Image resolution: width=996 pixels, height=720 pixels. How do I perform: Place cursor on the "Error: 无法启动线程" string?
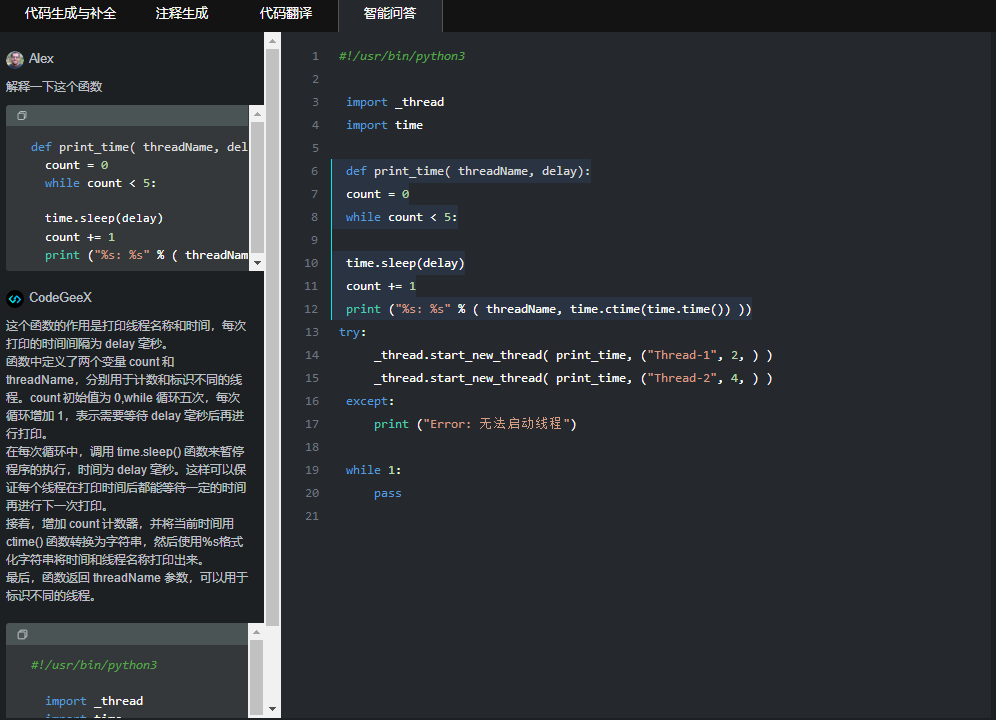click(x=496, y=424)
